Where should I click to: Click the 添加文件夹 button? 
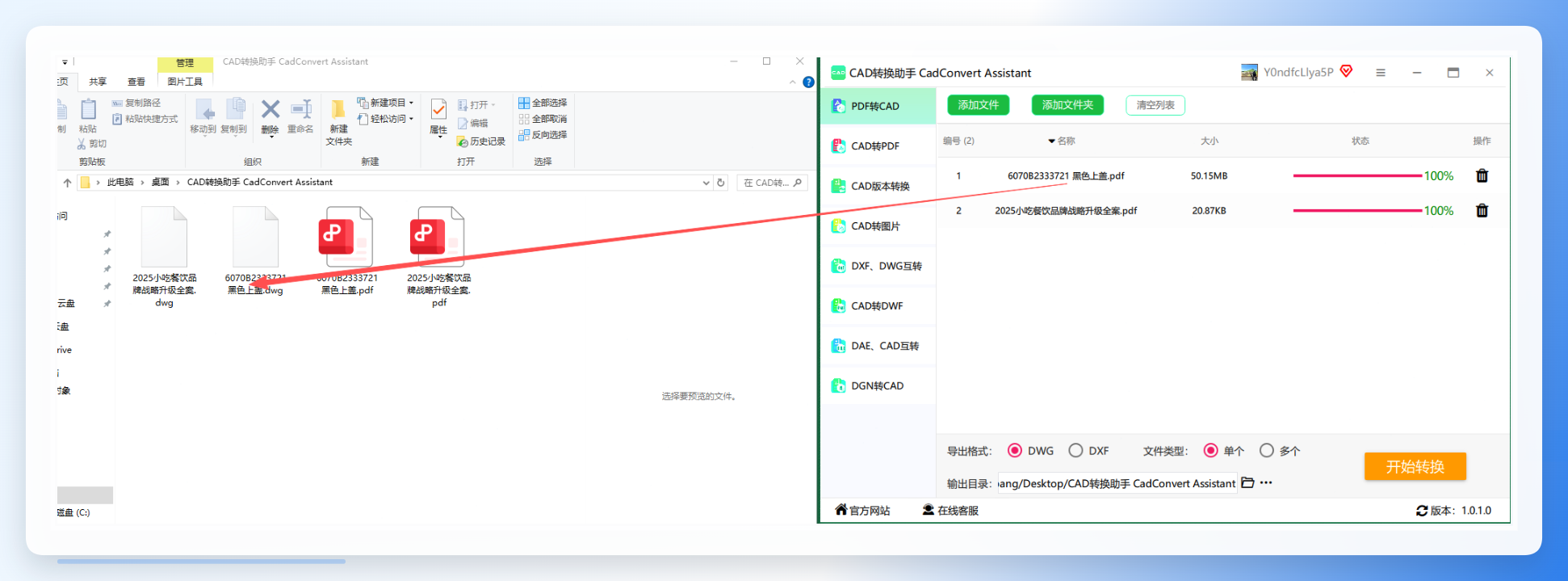click(1067, 105)
